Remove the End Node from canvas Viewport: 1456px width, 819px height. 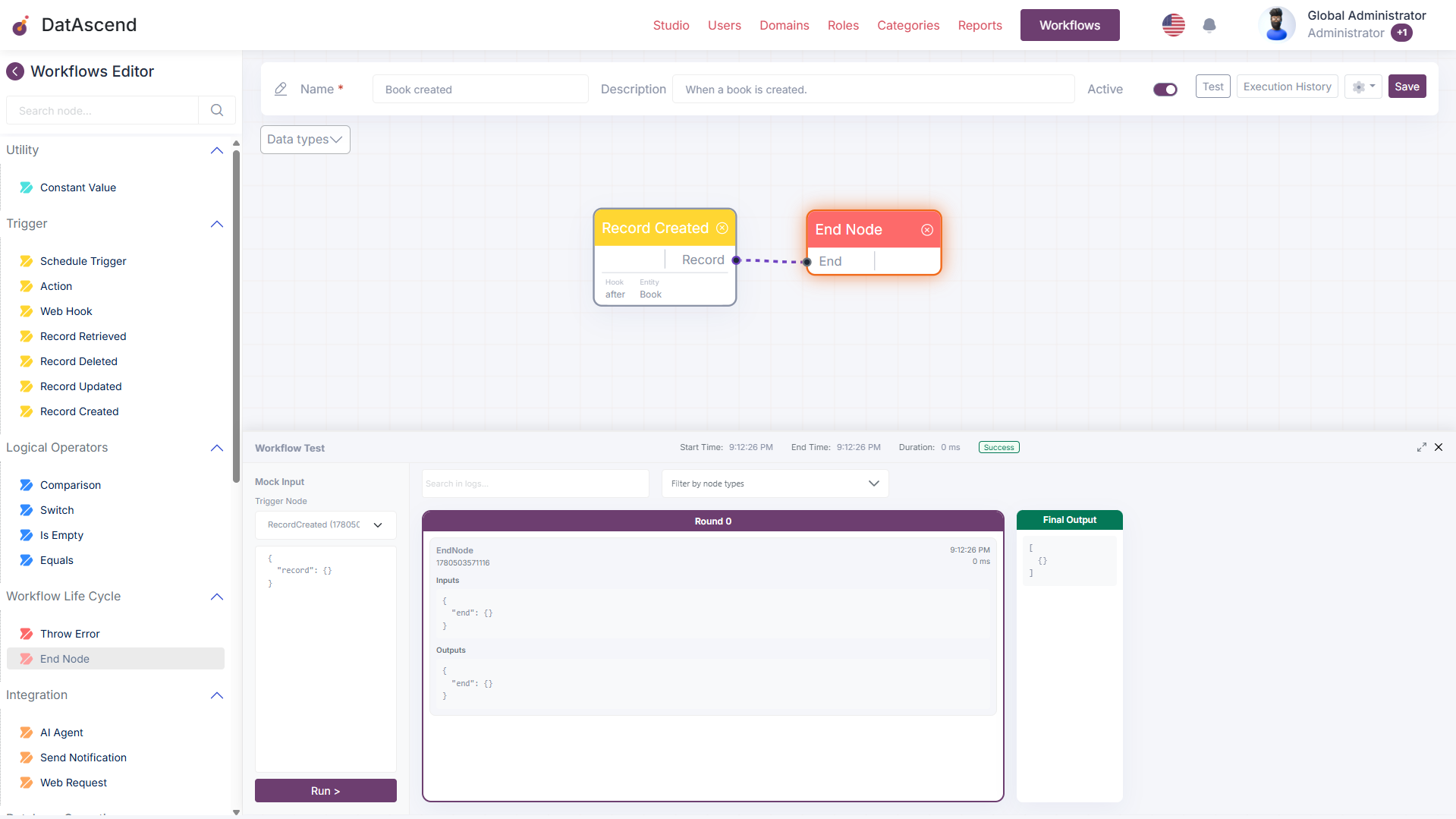point(927,230)
